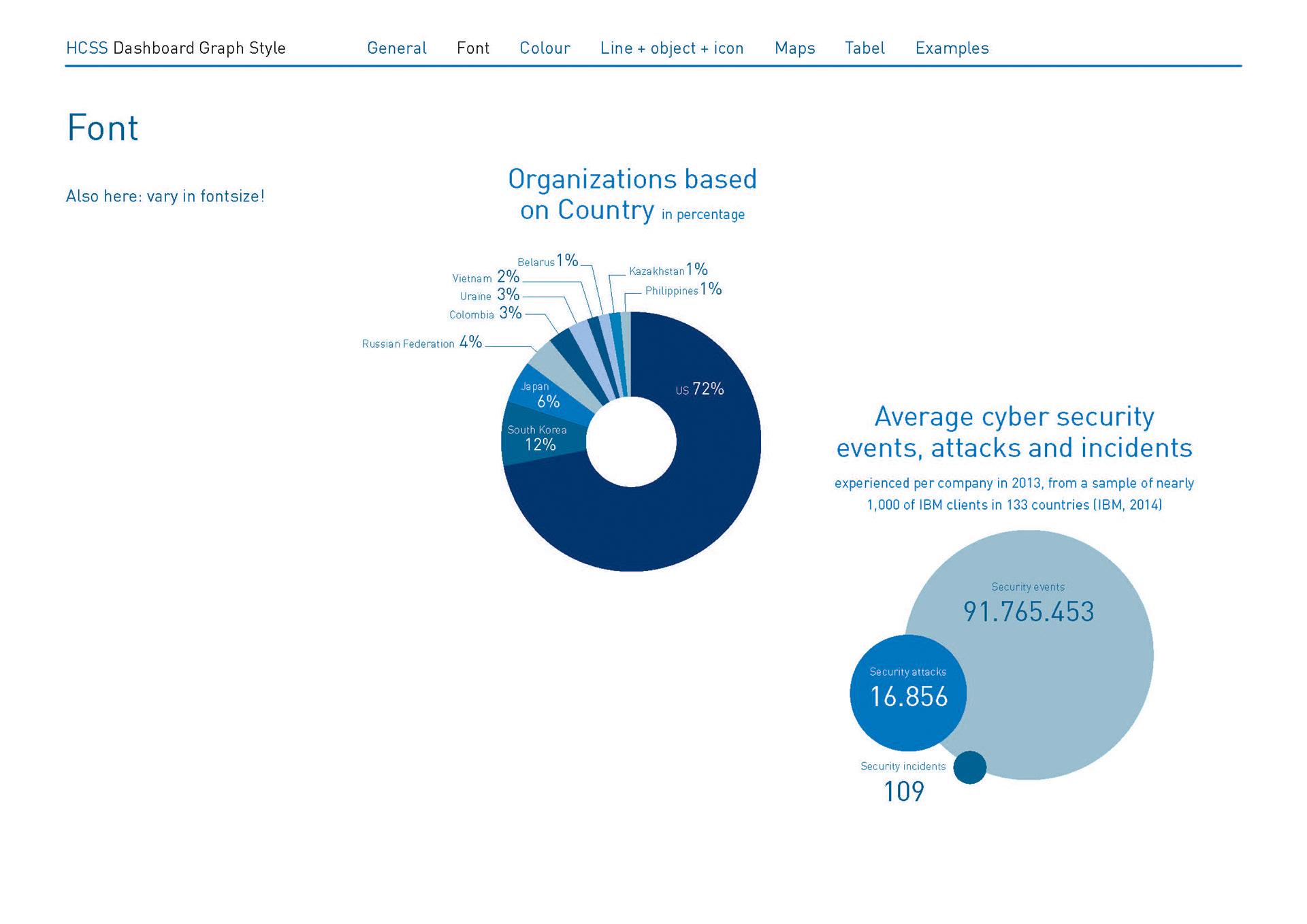Switch to the Maps tab
Screen dimensions: 1307x924
point(794,48)
